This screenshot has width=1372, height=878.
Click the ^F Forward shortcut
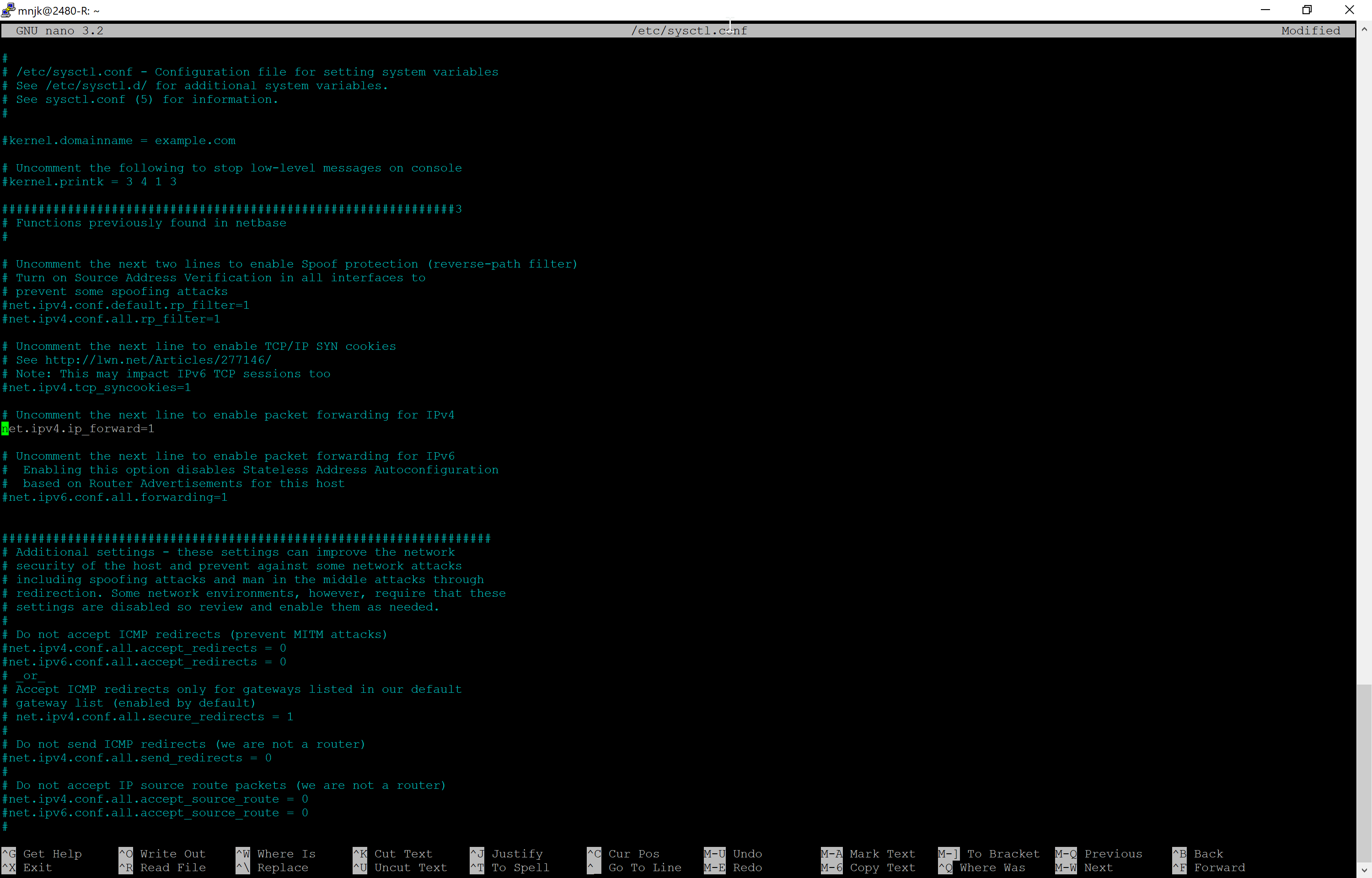pyautogui.click(x=1209, y=867)
